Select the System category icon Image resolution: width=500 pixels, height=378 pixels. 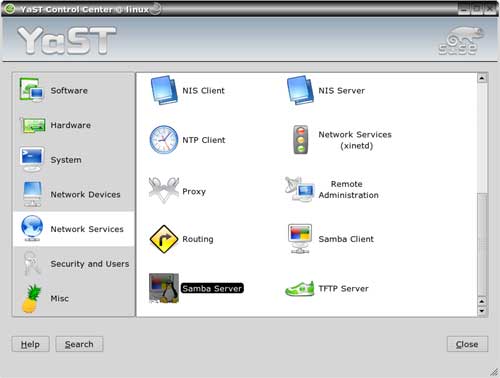click(32, 160)
